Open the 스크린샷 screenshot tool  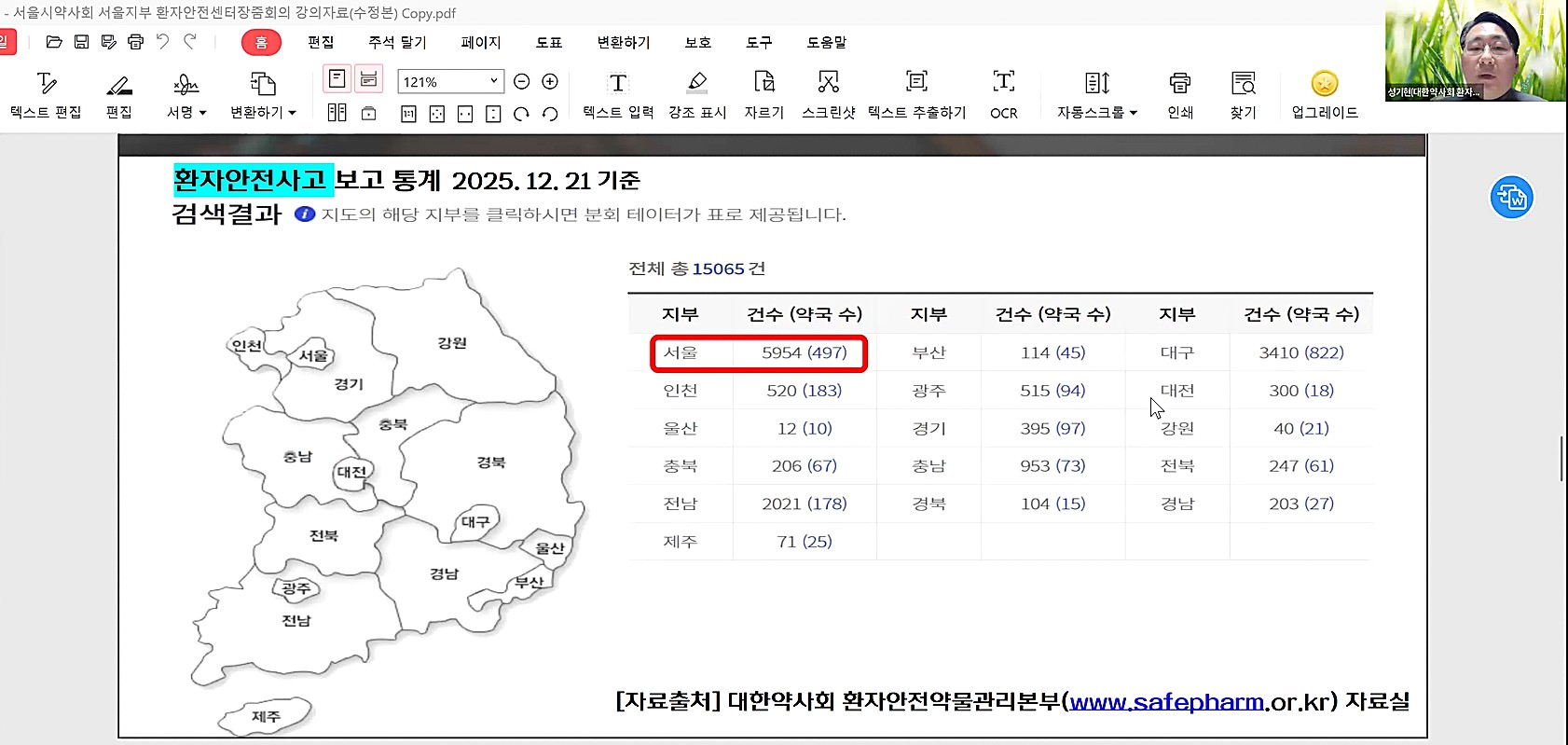(x=828, y=95)
